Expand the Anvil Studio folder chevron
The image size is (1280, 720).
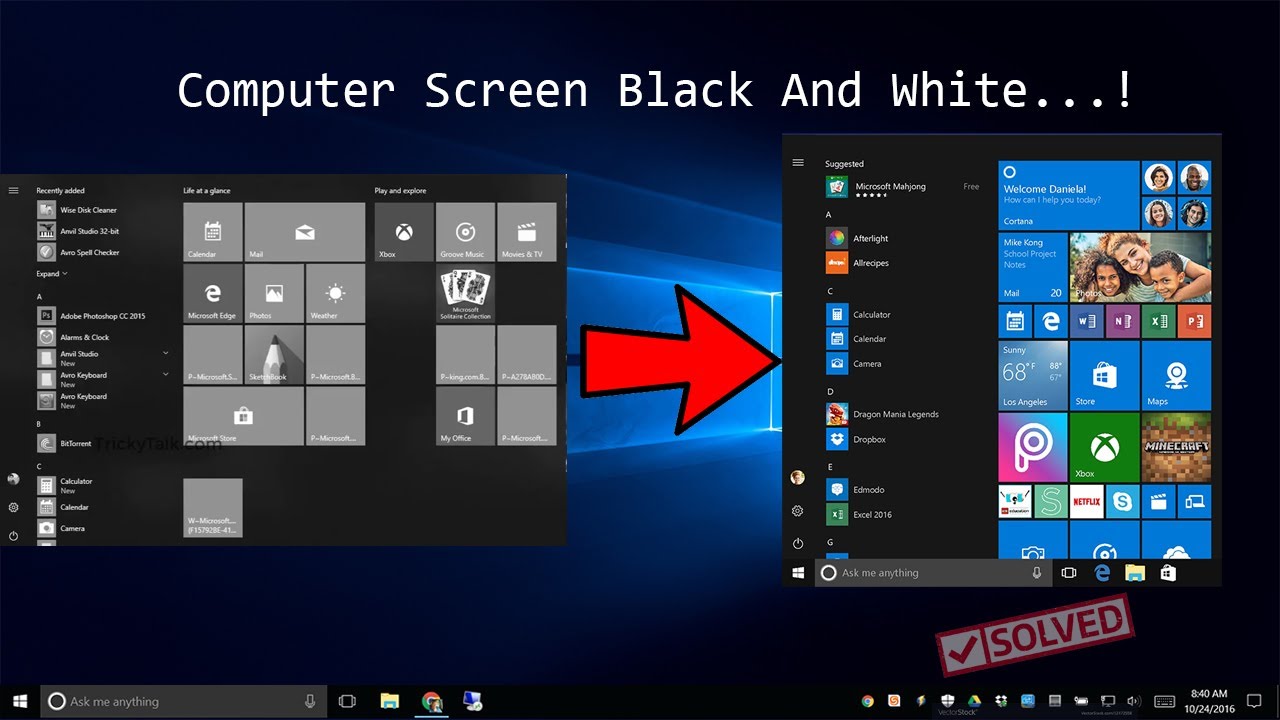pyautogui.click(x=166, y=353)
